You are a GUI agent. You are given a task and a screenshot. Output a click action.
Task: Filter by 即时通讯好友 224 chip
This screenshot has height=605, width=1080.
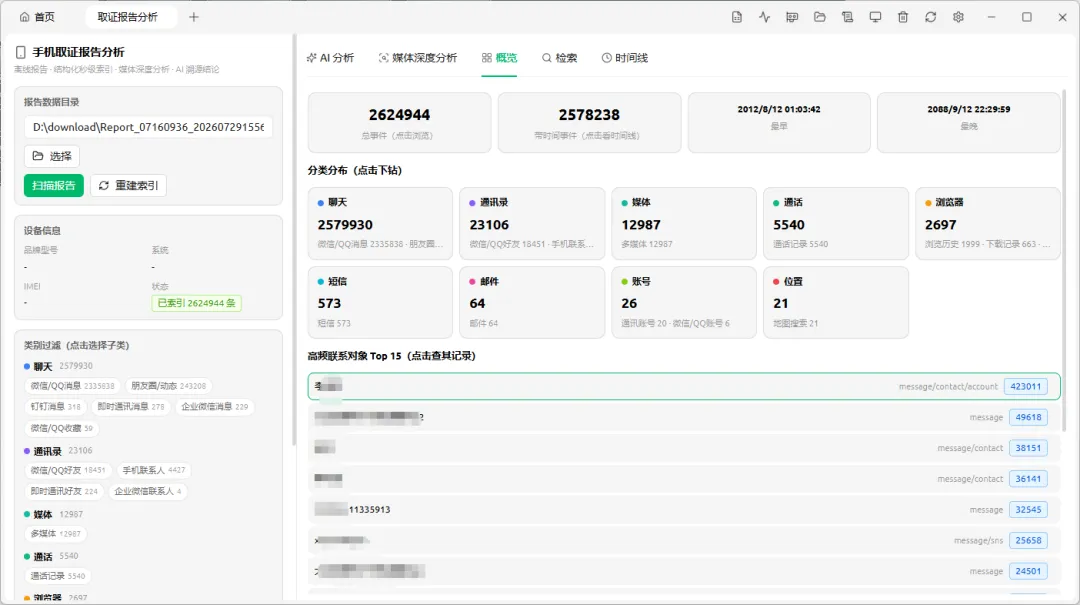pyautogui.click(x=64, y=491)
